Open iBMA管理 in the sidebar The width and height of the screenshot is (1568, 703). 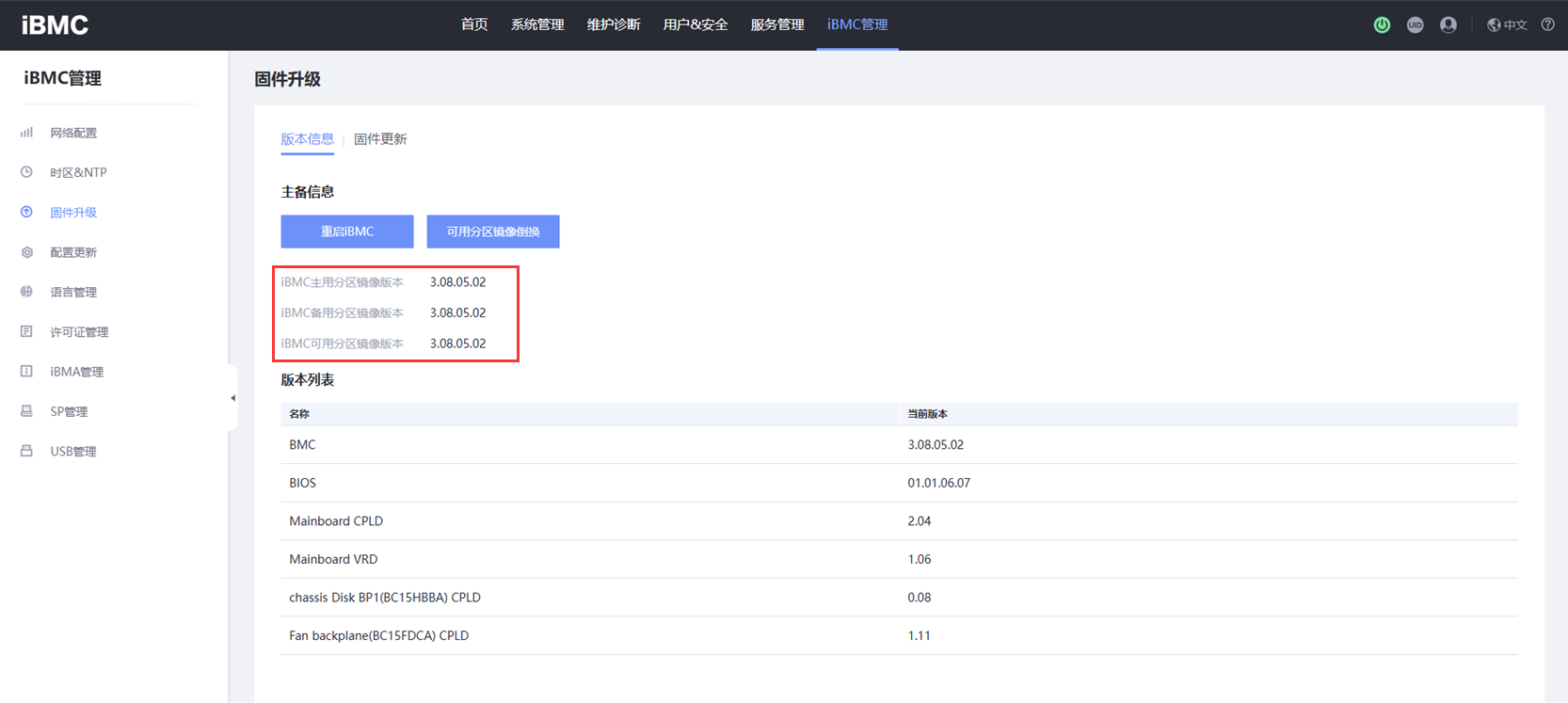point(76,372)
